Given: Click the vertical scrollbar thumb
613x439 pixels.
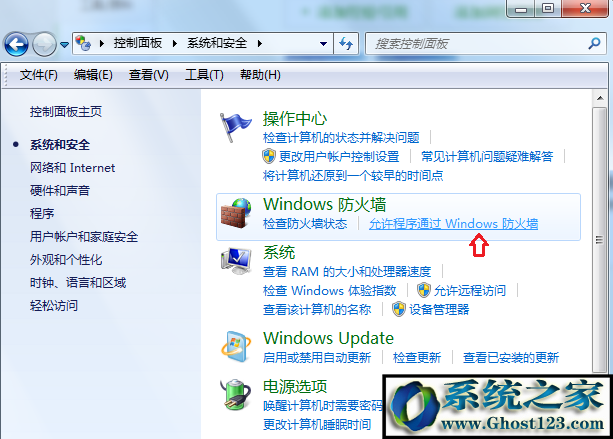Looking at the screenshot, I should pyautogui.click(x=599, y=240).
